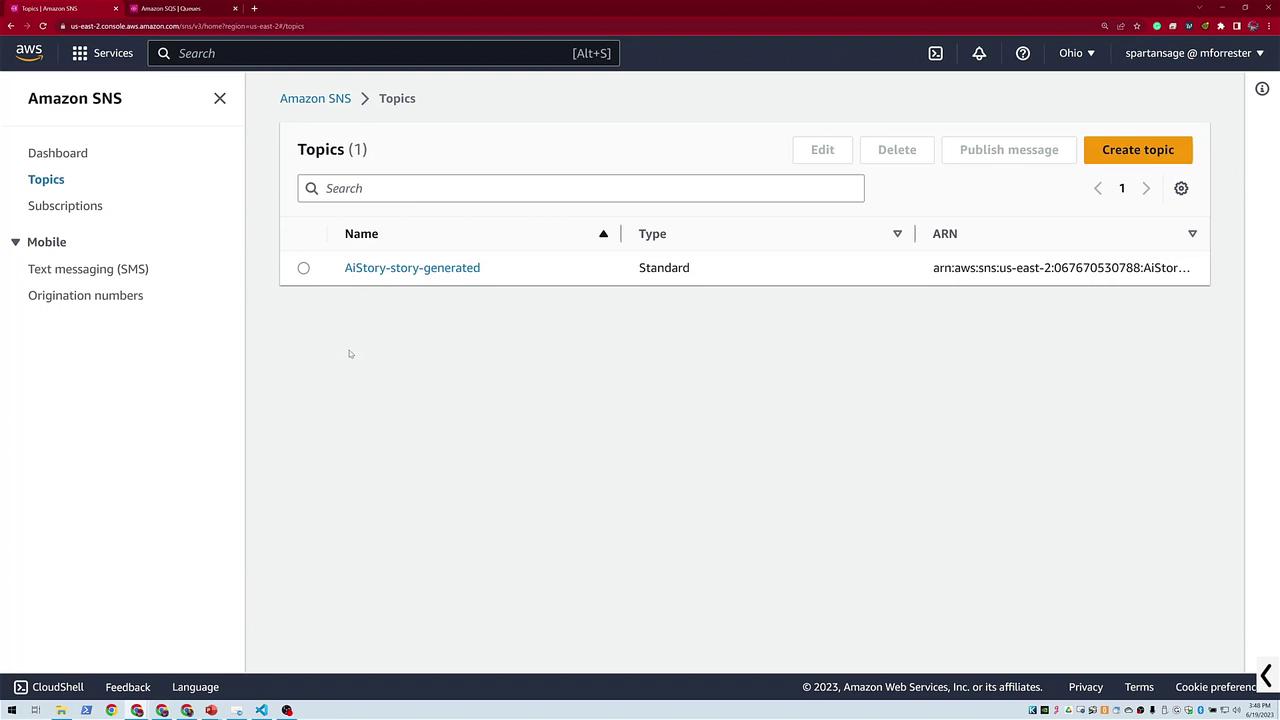Click the Create topic button
Screen dimensions: 1280x720
click(1138, 150)
